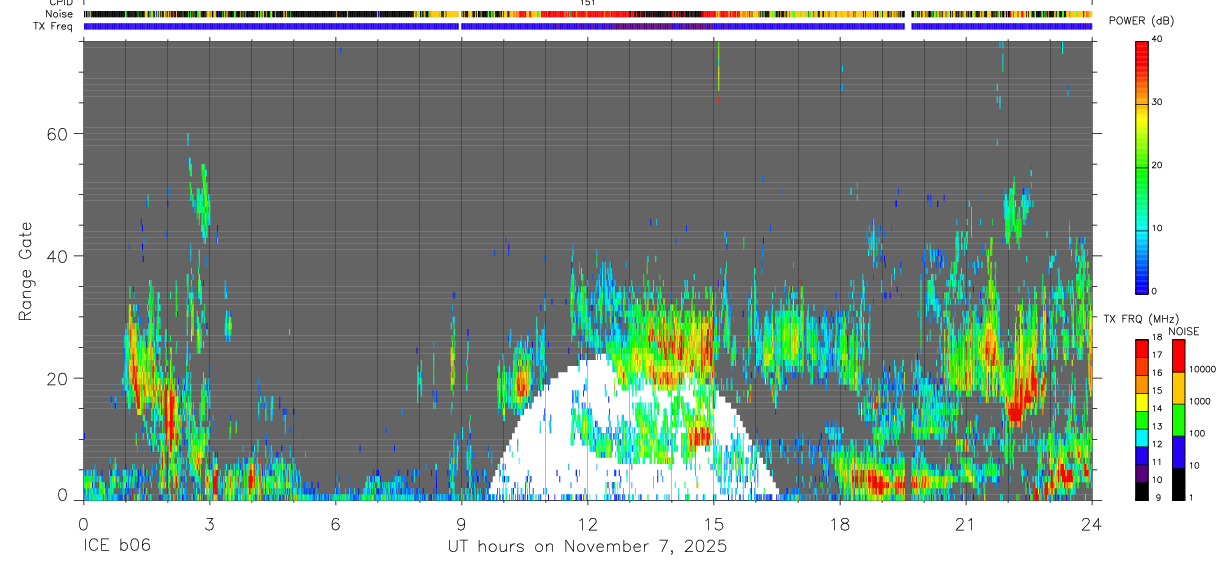Click the TX Freq row label at top

pyautogui.click(x=53, y=26)
